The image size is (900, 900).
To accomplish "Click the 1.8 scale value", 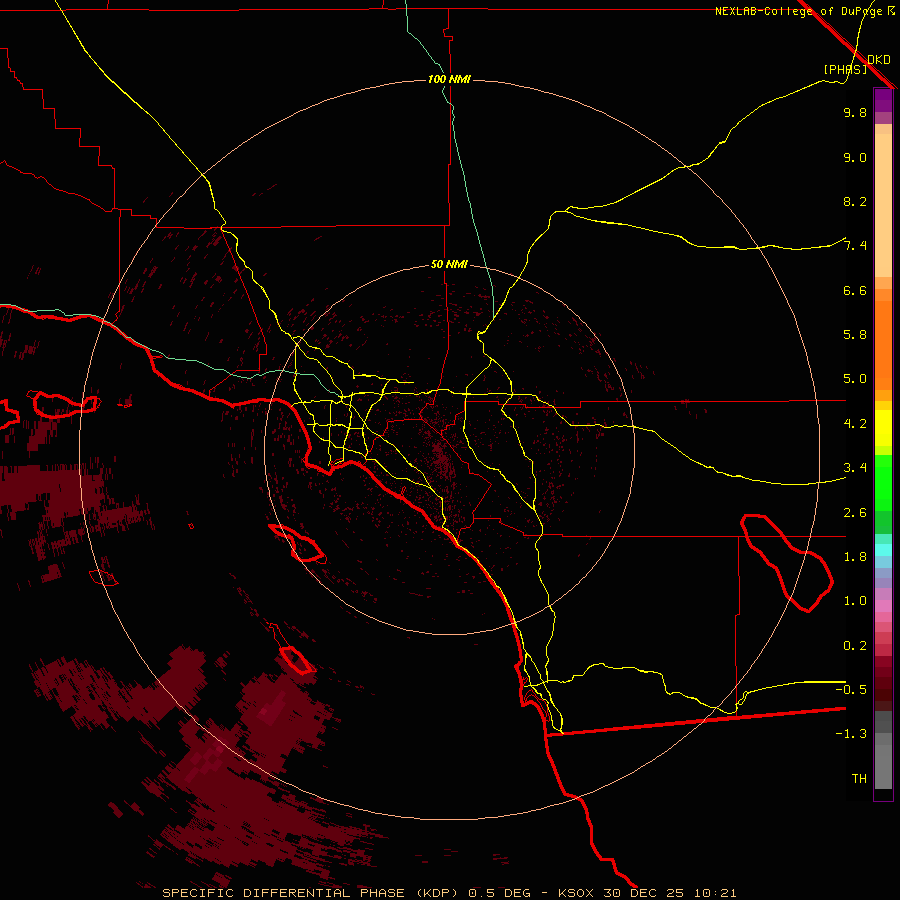I will point(855,557).
